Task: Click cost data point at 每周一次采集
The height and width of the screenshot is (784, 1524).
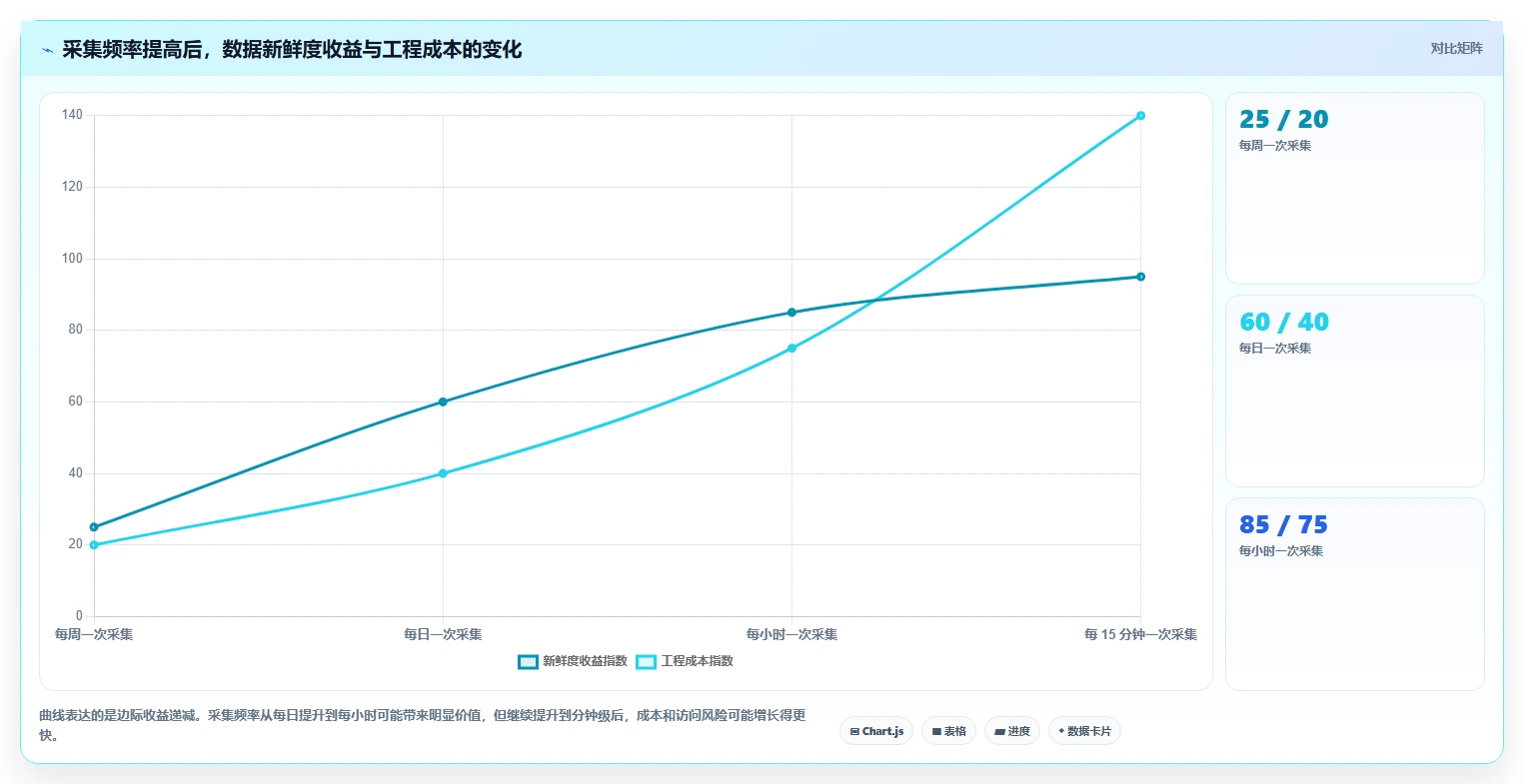Action: (x=94, y=545)
